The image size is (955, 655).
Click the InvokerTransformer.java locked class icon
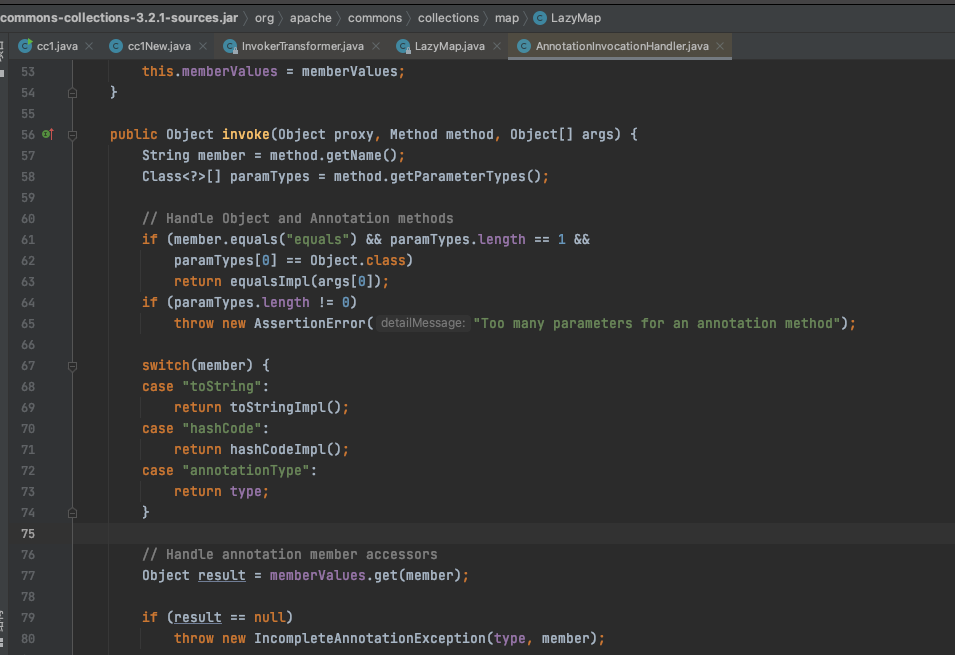click(x=230, y=46)
